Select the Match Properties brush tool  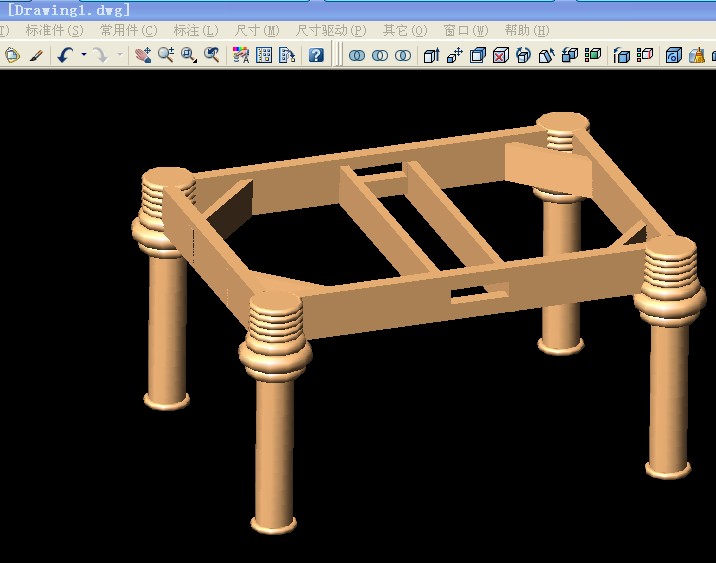point(36,55)
